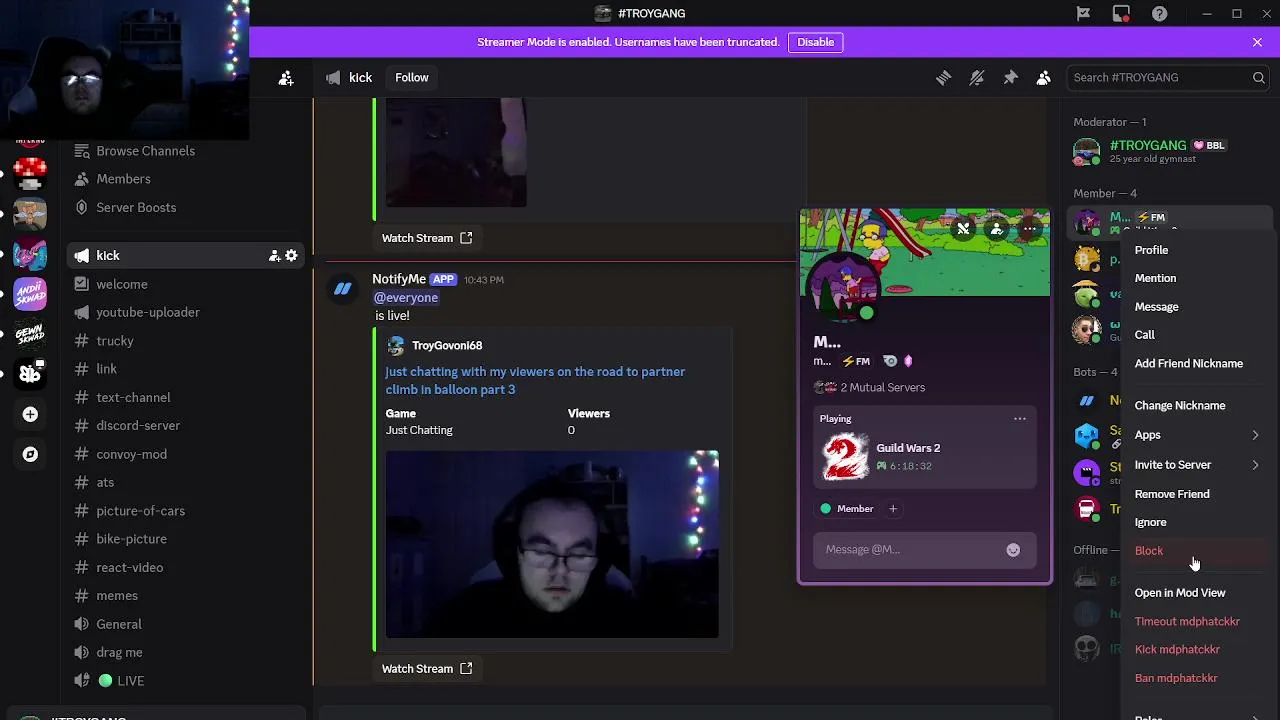The height and width of the screenshot is (720, 1280).
Task: Join the General voice channel
Action: tap(118, 624)
